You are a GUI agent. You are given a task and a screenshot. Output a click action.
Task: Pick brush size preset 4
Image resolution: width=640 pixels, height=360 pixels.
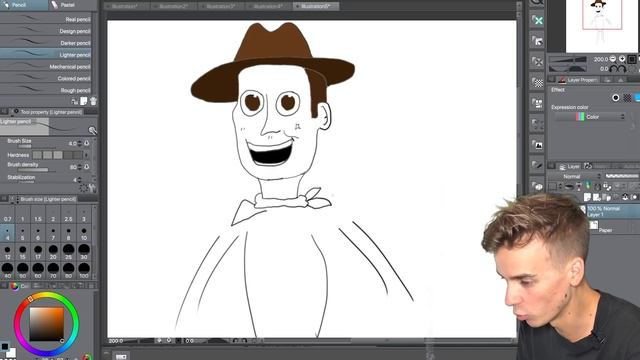[x=7, y=233]
